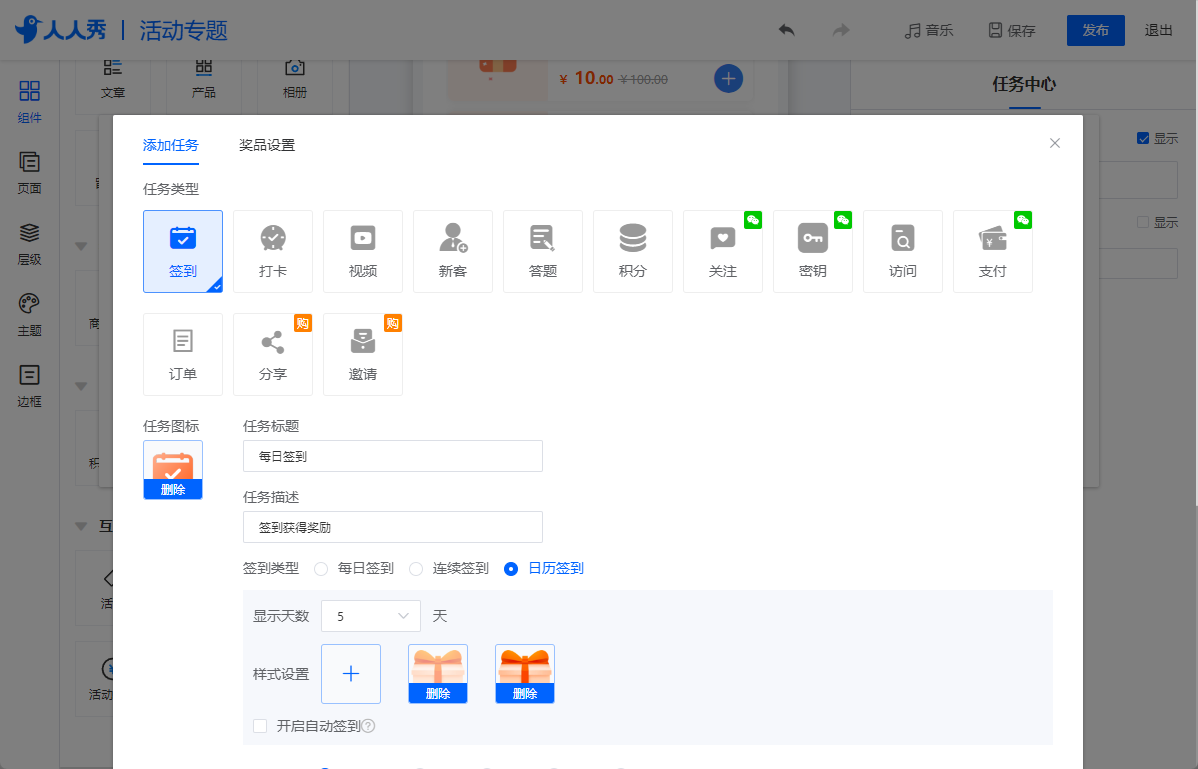The height and width of the screenshot is (769, 1198).
Task: Click the 任务标题 input field
Action: (393, 456)
